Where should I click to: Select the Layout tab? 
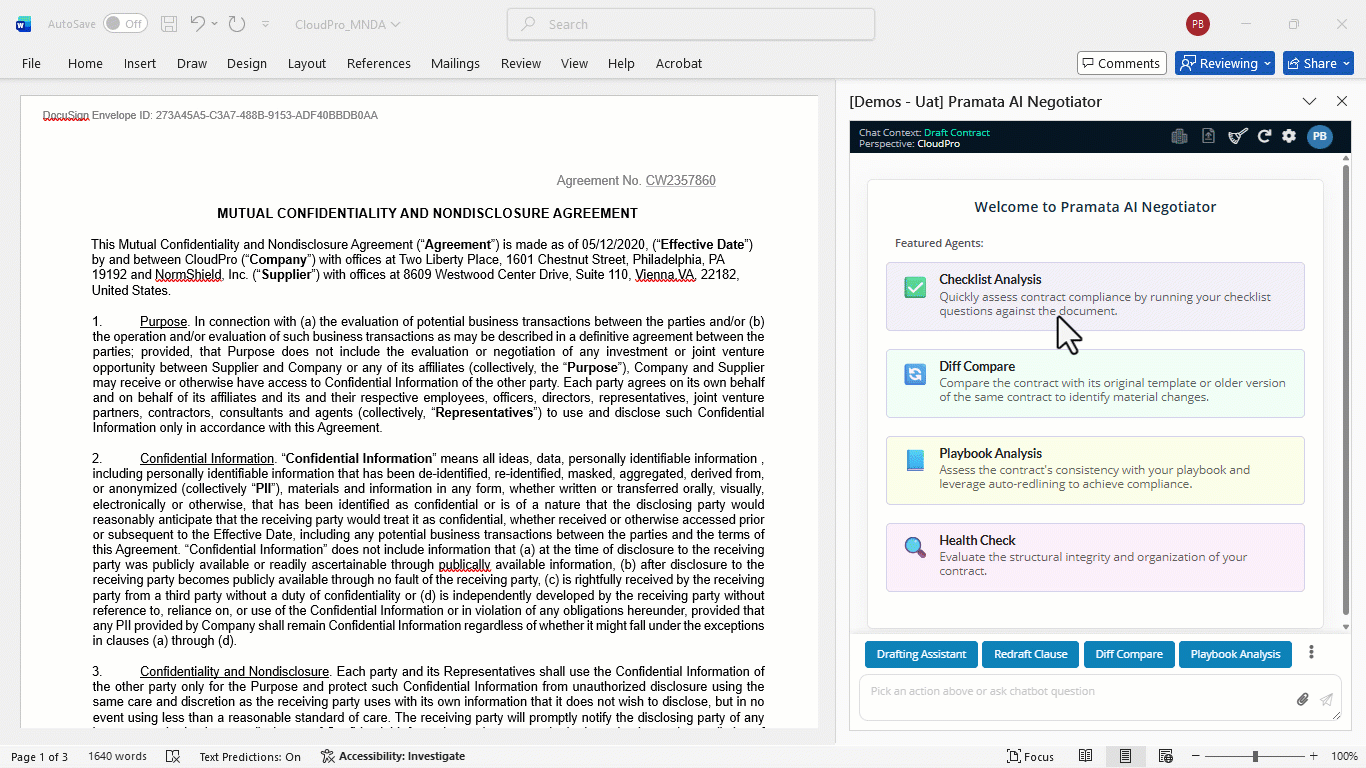(x=307, y=63)
